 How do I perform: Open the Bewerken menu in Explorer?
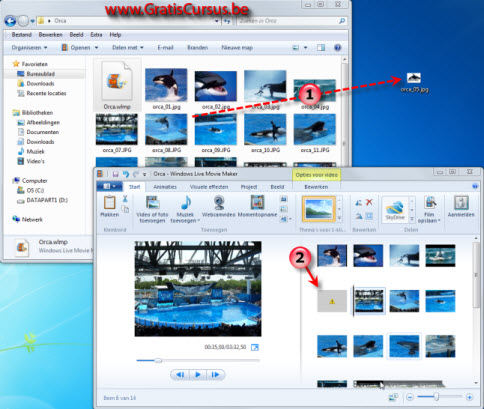pos(50,35)
